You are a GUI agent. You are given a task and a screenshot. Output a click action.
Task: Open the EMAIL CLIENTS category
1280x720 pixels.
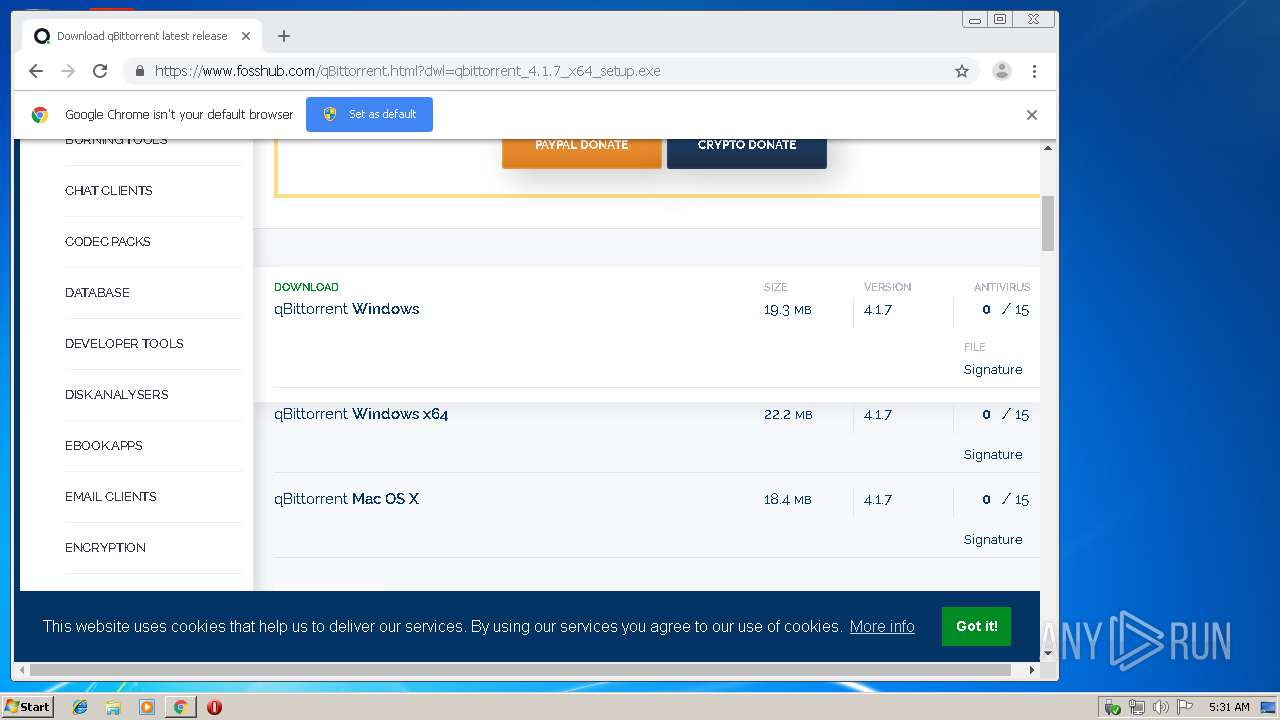111,497
